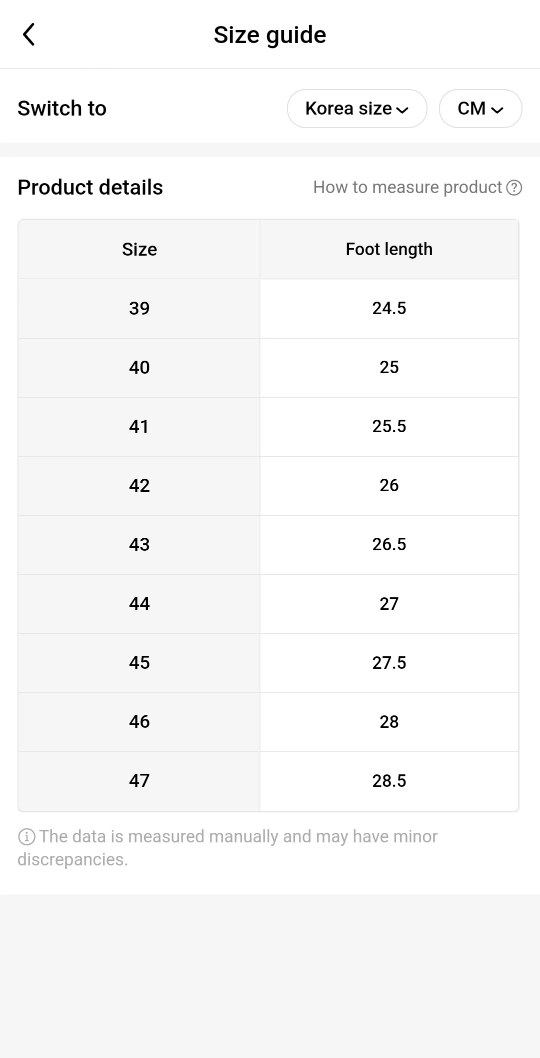Click the info icon beside disclaimer
Viewport: 540px width, 1058px height.
pos(26,837)
